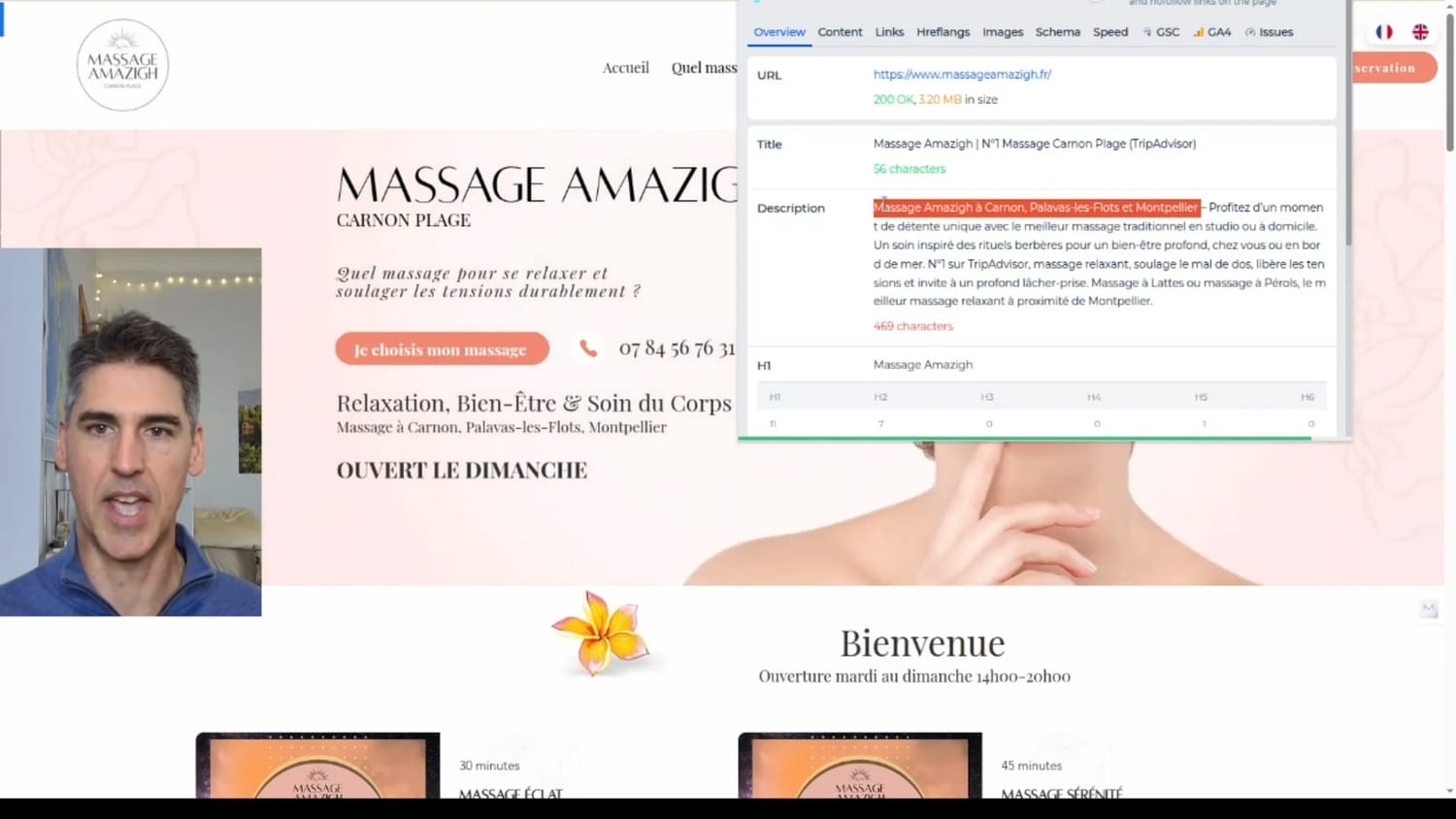The height and width of the screenshot is (819, 1456).
Task: Click the main page vertical scrollbar
Action: (1450, 82)
